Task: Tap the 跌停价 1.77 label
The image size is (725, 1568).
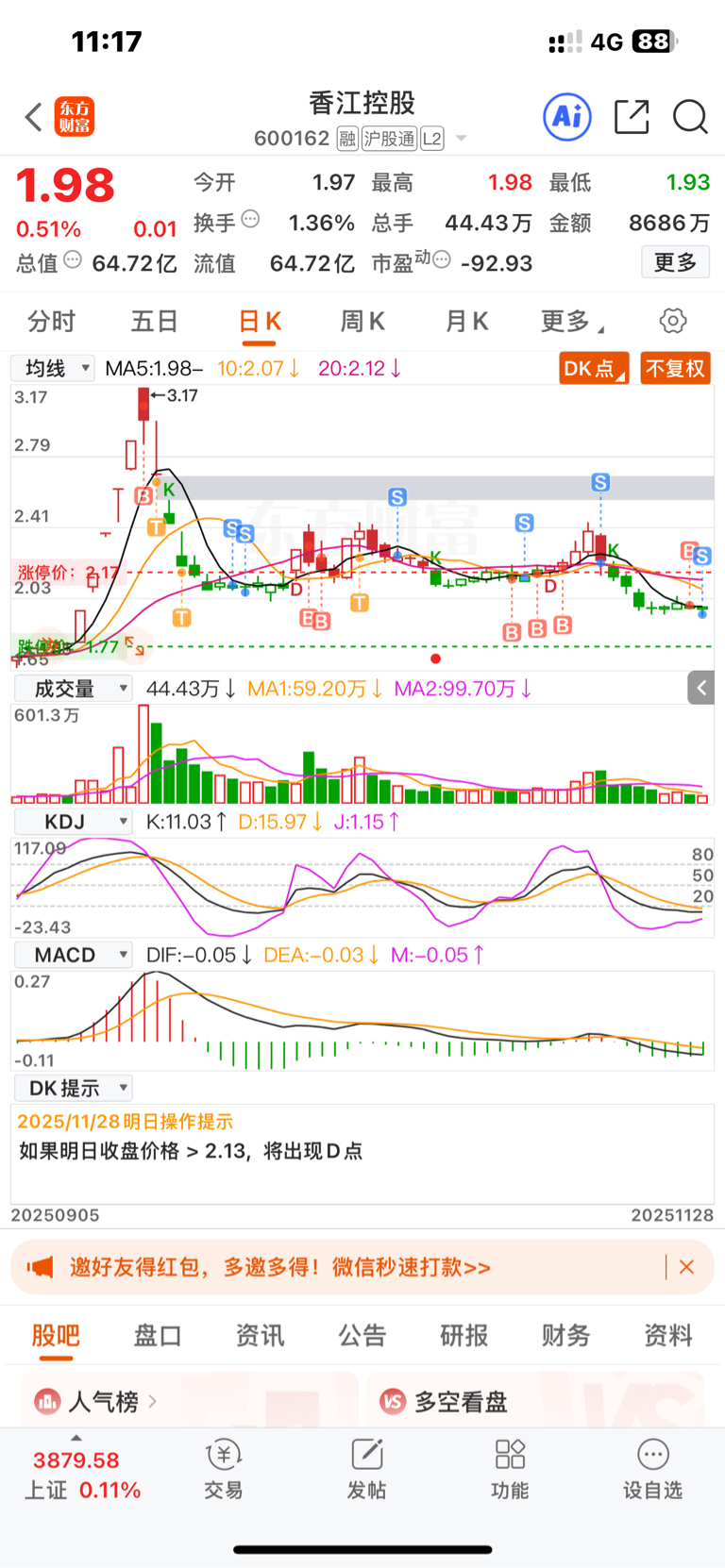Action: pyautogui.click(x=68, y=646)
